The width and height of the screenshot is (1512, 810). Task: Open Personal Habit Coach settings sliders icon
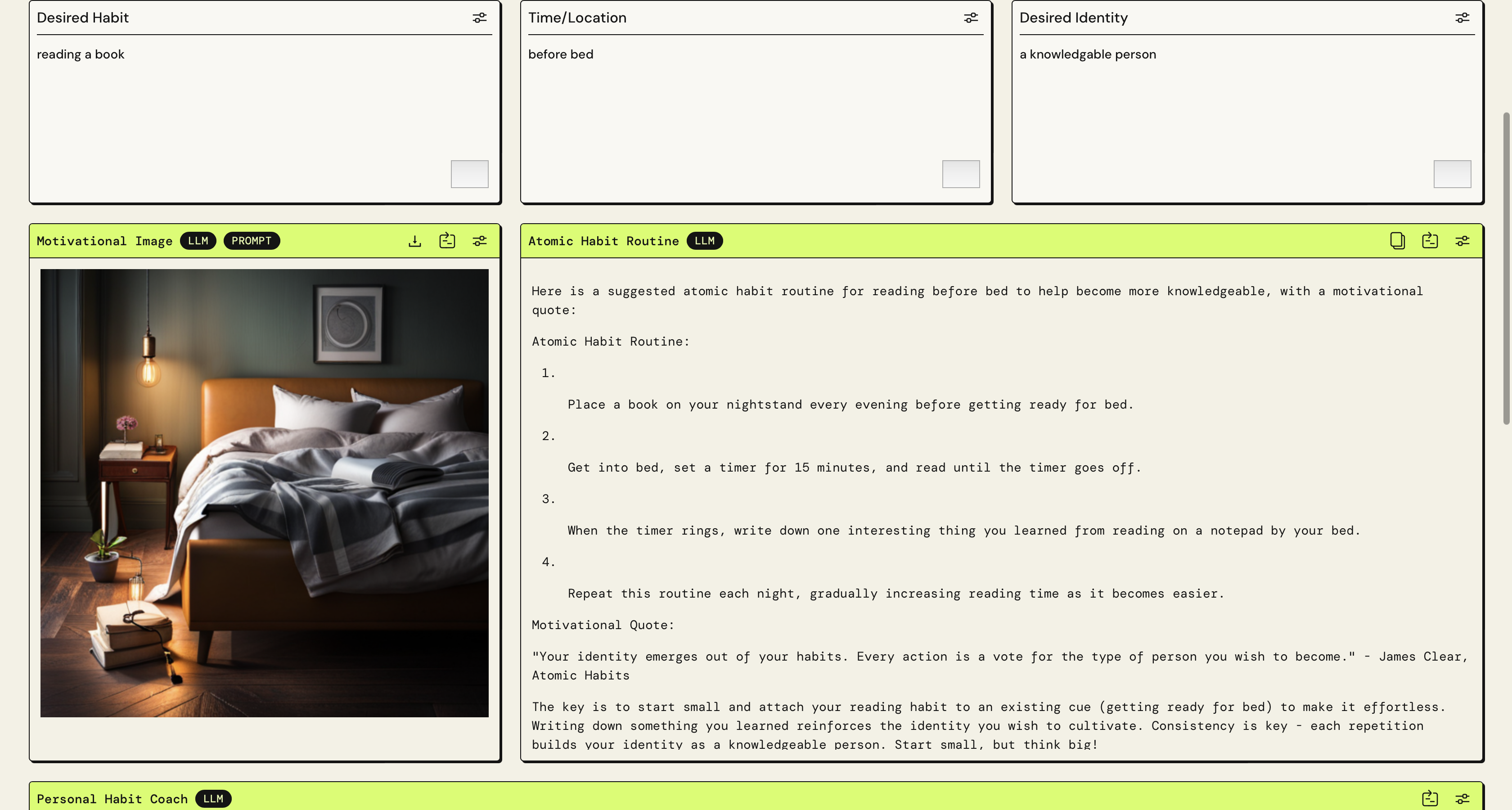click(x=1462, y=798)
